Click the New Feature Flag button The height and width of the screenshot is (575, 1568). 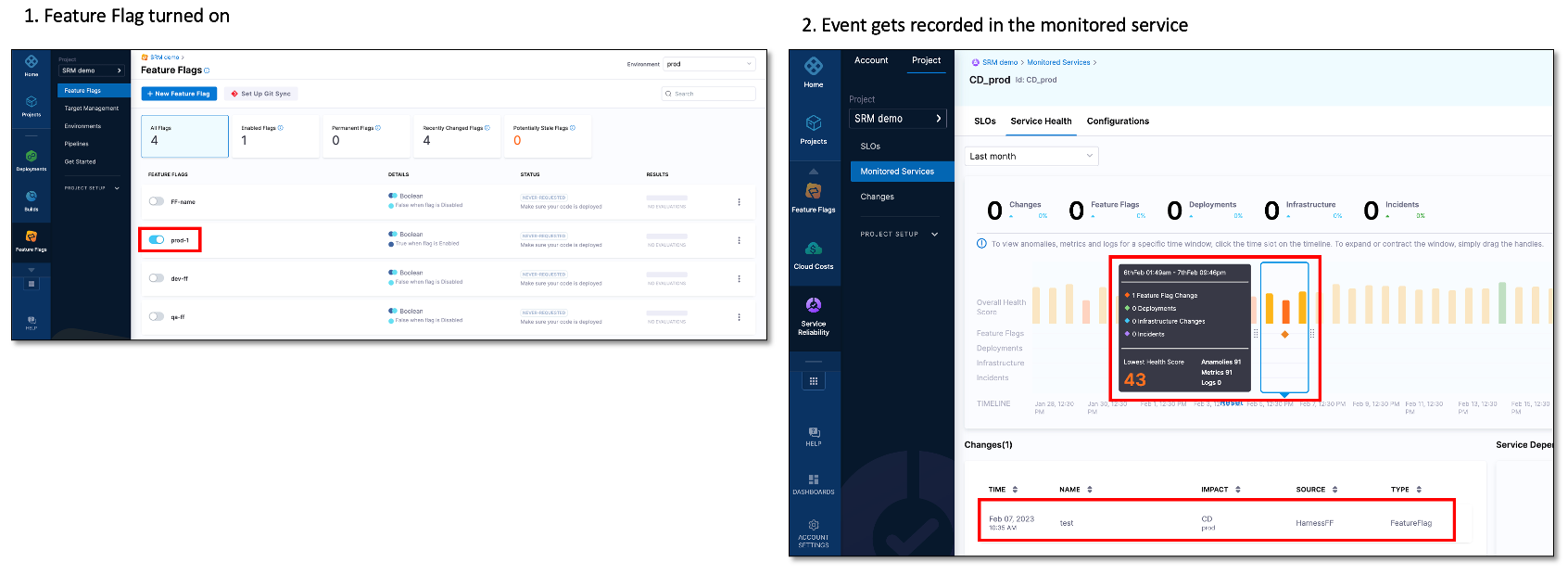click(x=179, y=94)
